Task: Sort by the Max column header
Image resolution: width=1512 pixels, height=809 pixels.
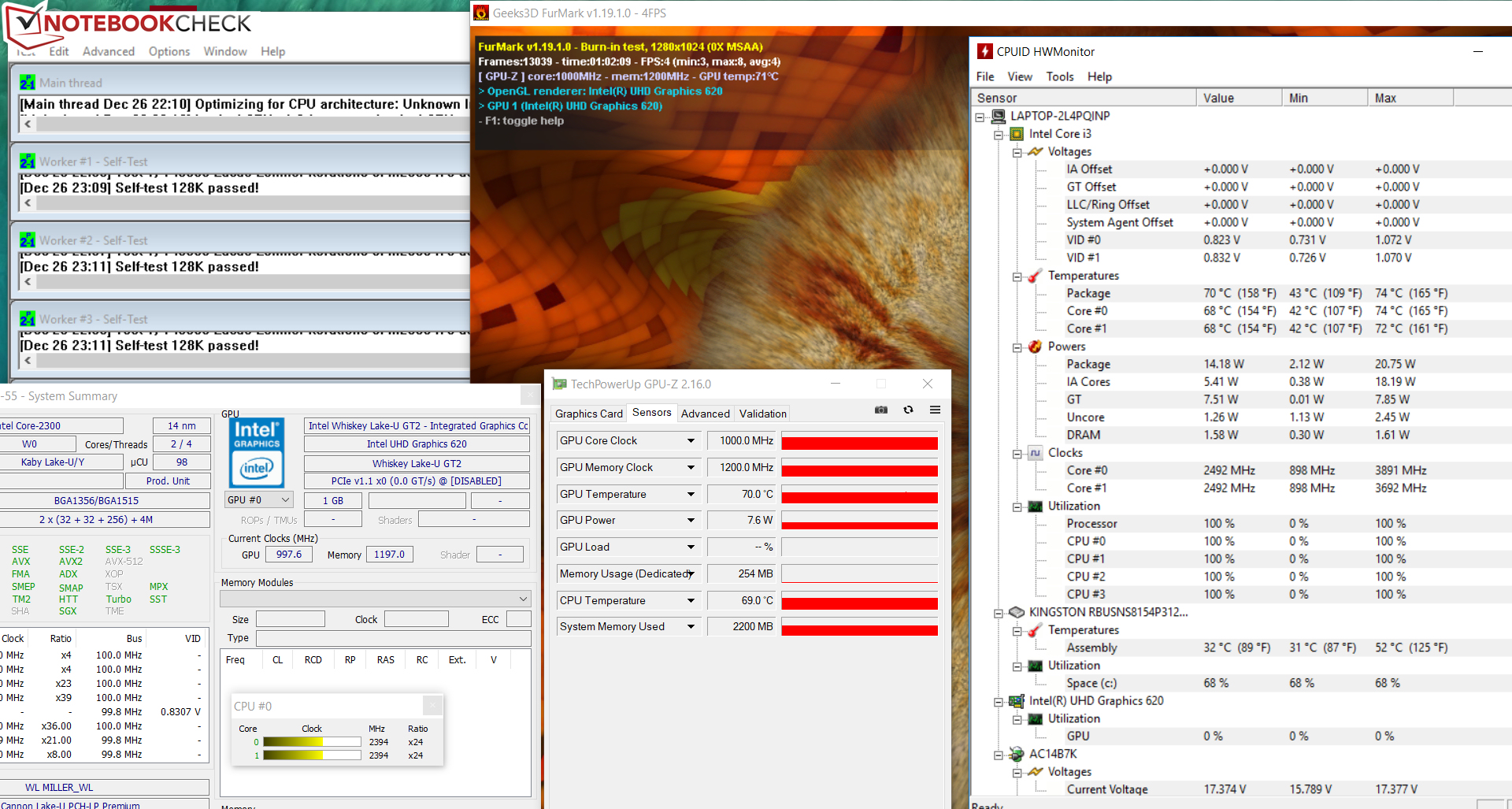Action: [x=1410, y=98]
